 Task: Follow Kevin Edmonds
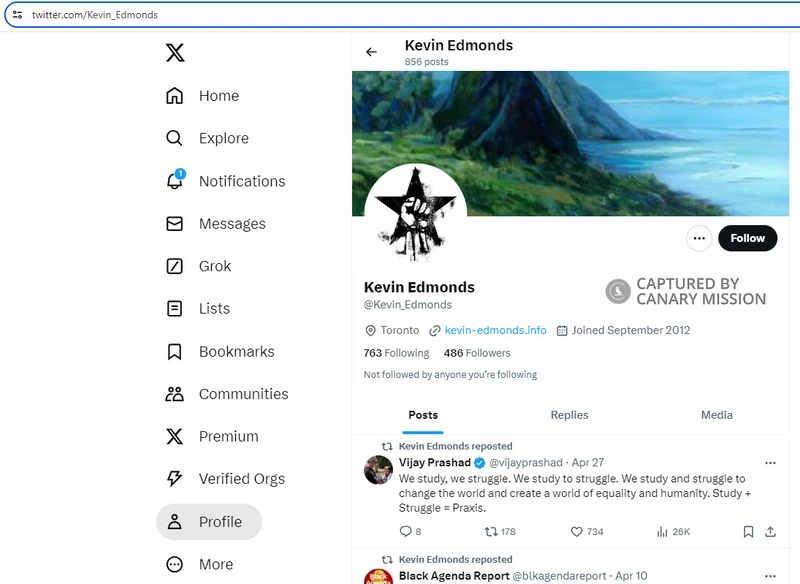[747, 238]
